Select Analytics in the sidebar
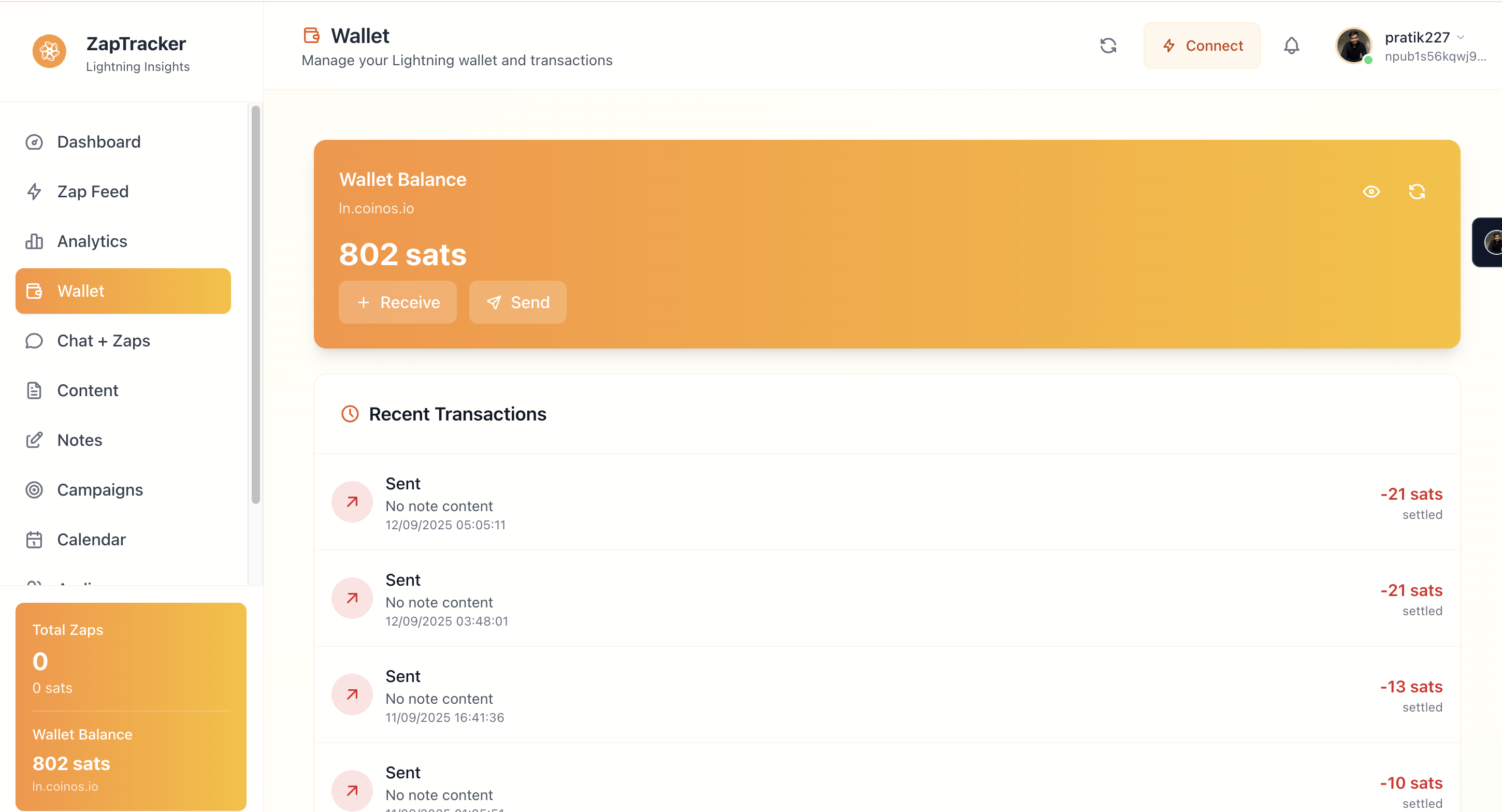This screenshot has height=812, width=1502. pos(123,241)
